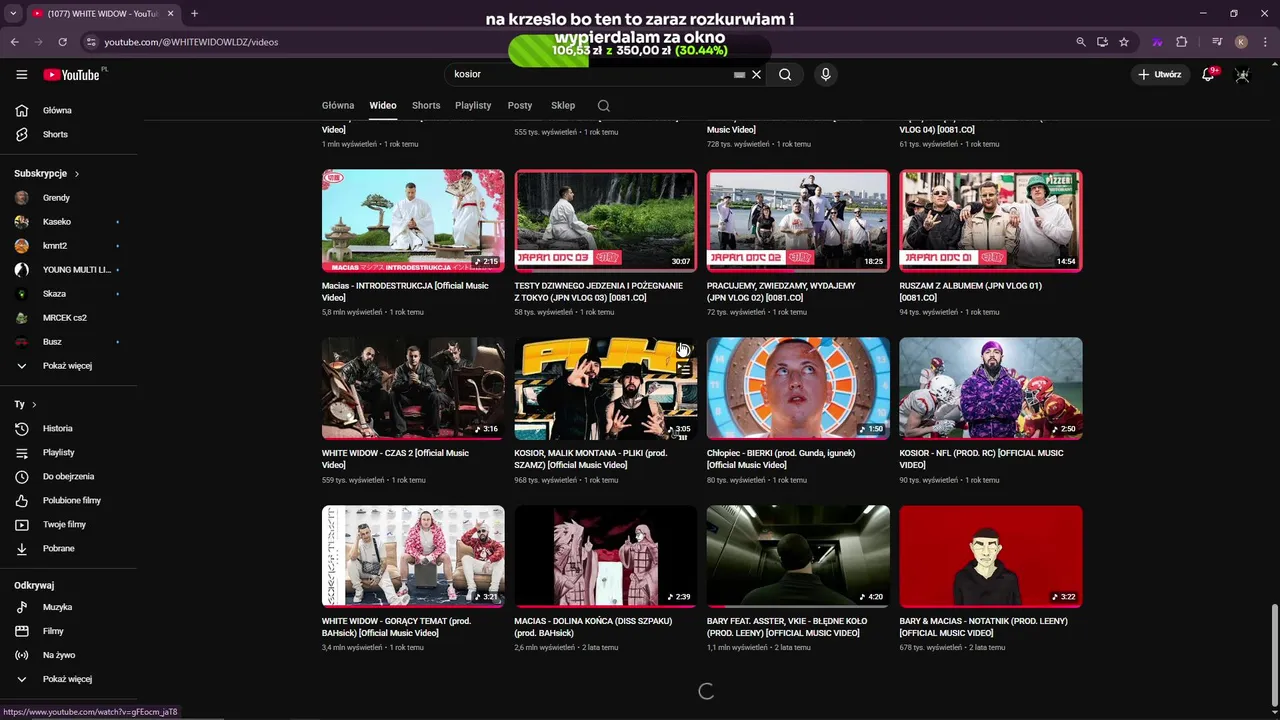Open the account avatar menu

pyautogui.click(x=1243, y=74)
